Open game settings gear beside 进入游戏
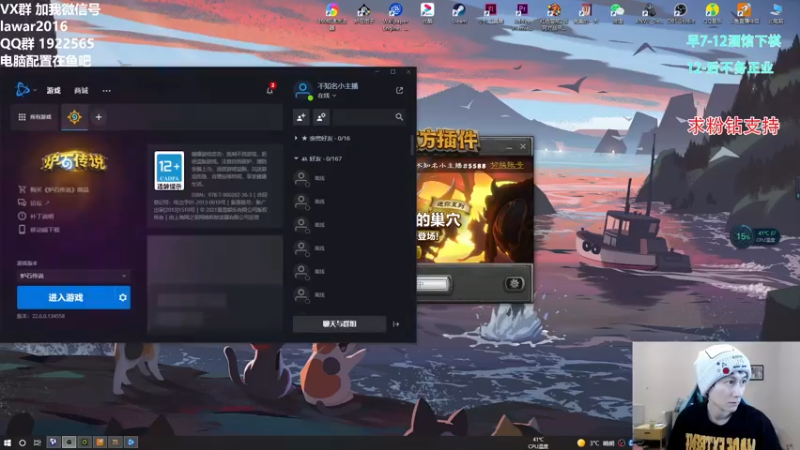Screen dimensions: 800x450 click(x=122, y=297)
